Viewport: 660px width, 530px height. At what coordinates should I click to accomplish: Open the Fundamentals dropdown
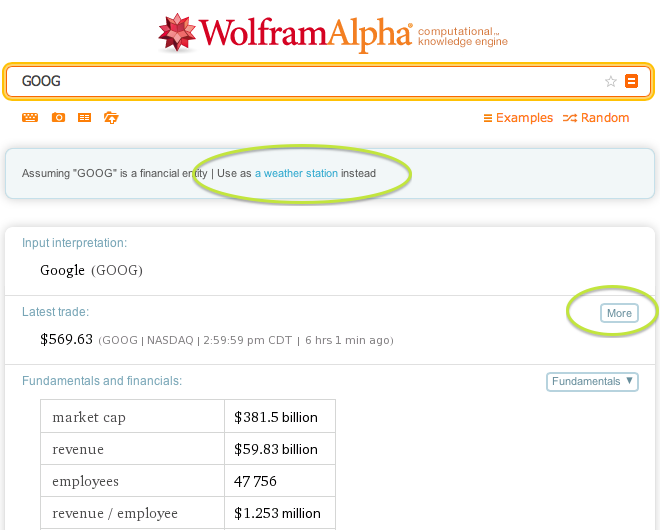[x=592, y=382]
